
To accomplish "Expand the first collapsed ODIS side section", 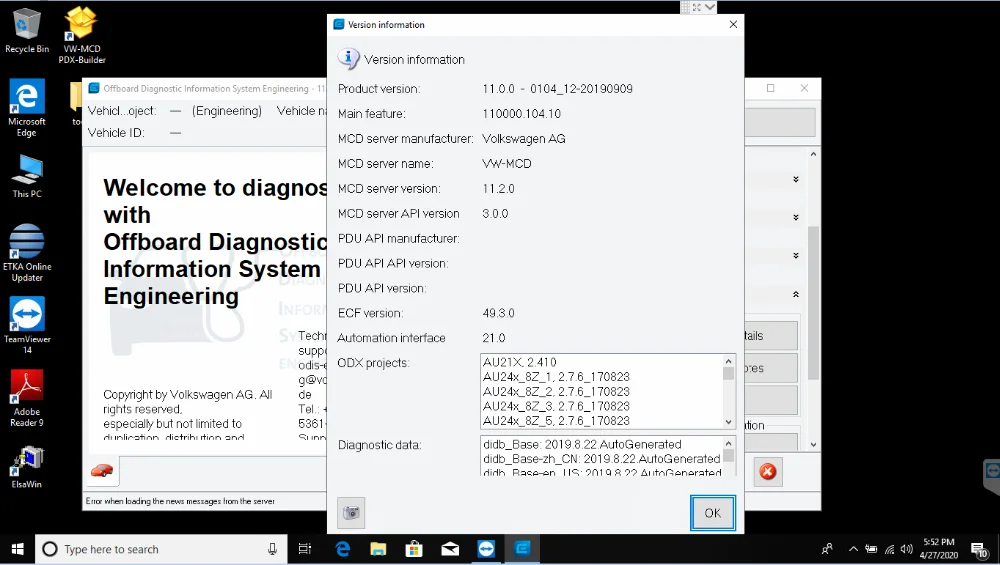I will (796, 179).
